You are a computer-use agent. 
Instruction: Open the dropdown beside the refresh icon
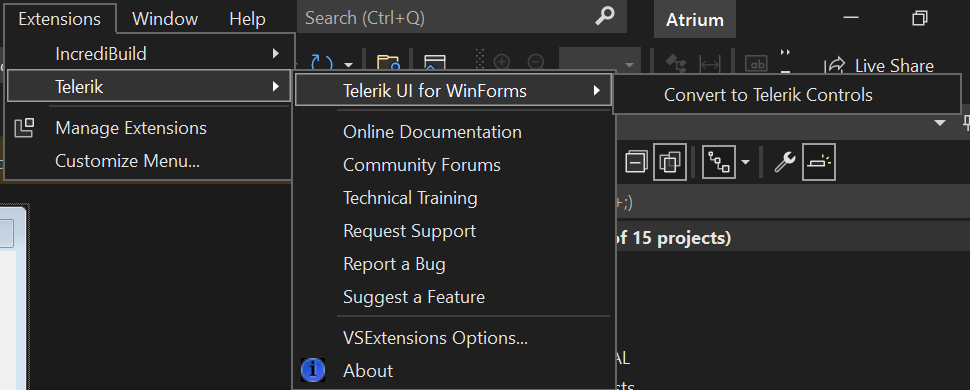348,64
